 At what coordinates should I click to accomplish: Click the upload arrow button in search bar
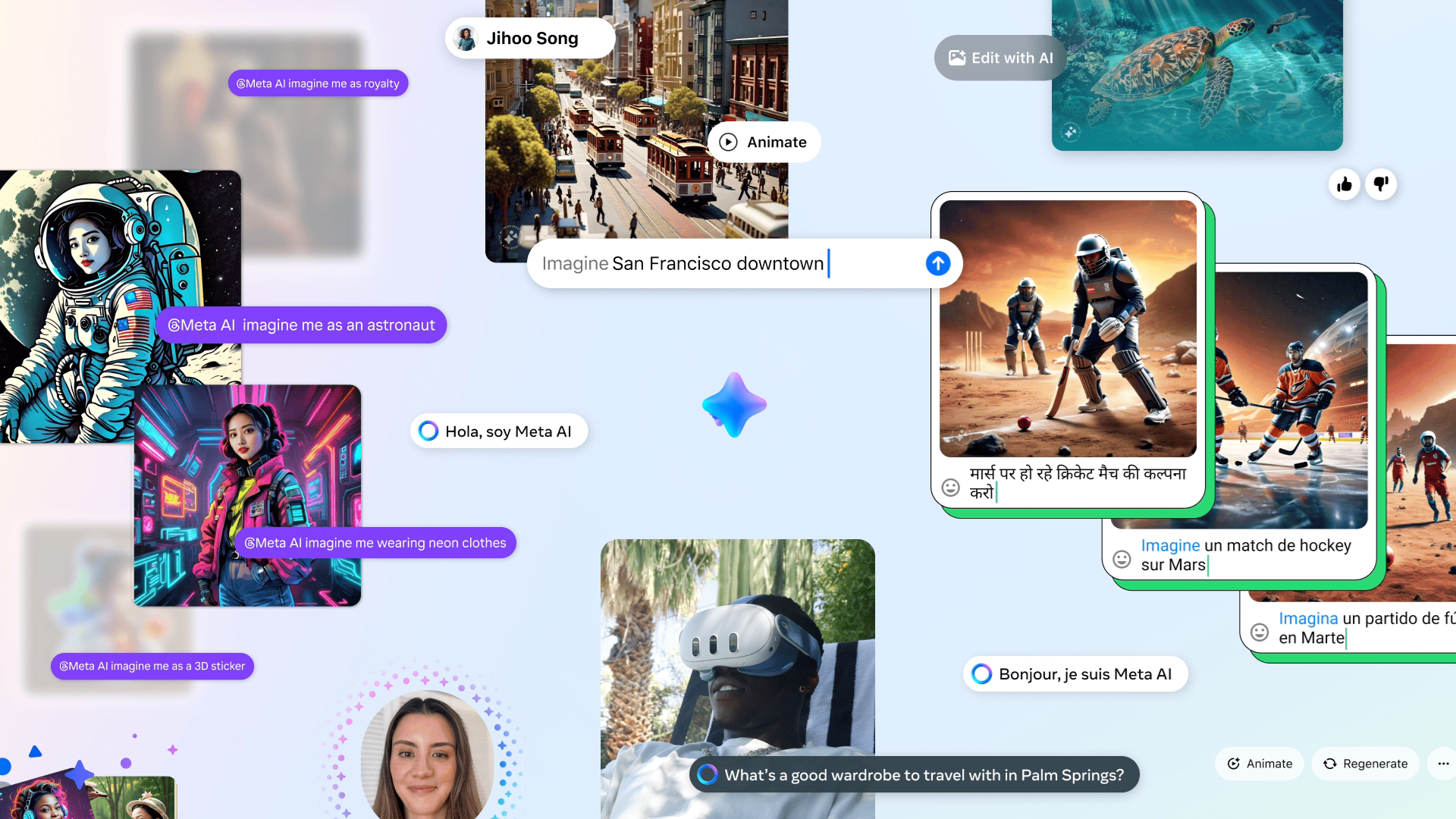point(938,263)
